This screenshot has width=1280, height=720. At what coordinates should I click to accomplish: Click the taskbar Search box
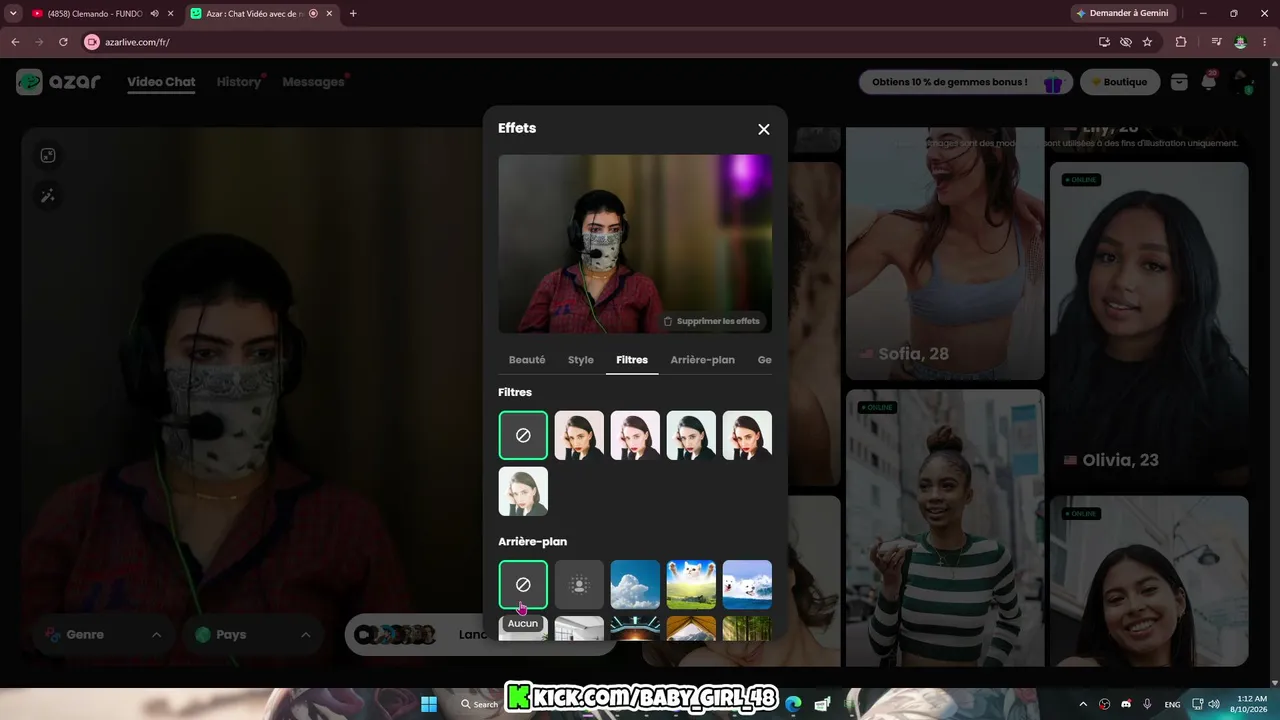pos(479,704)
